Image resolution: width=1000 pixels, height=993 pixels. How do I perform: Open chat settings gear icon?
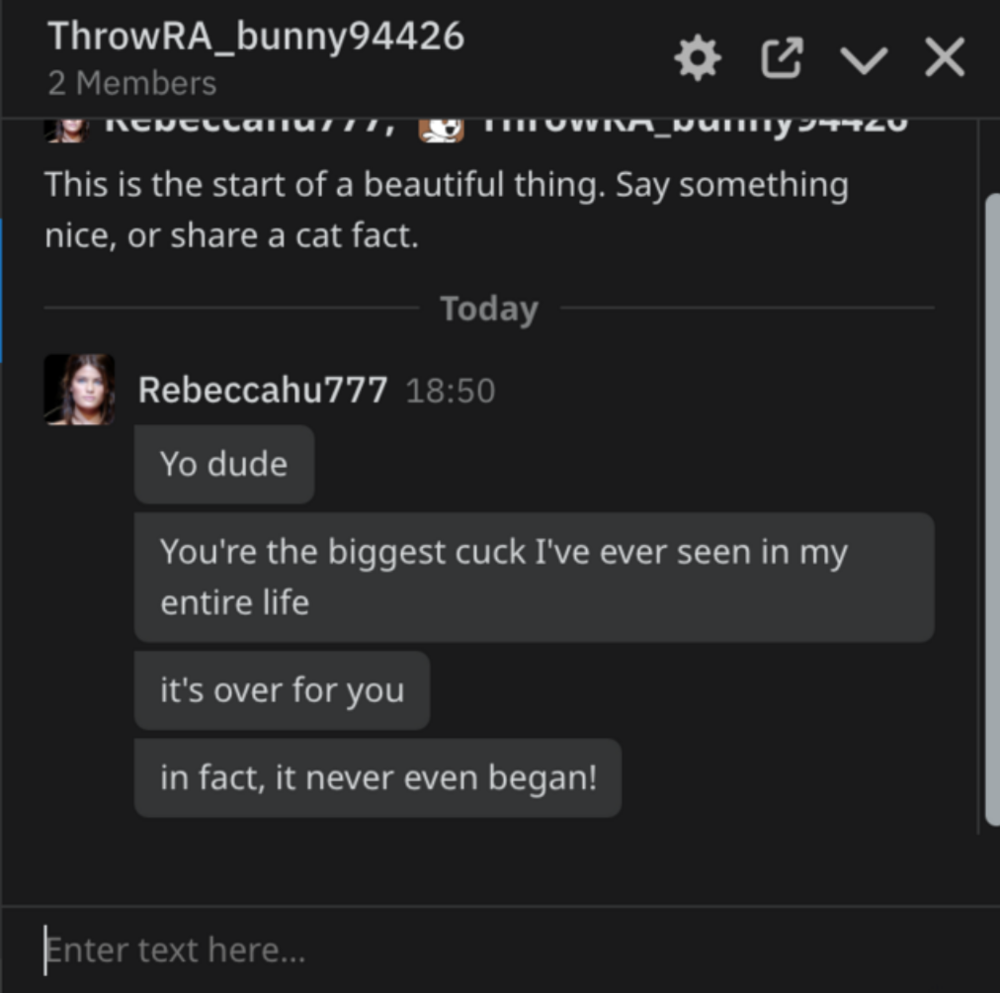697,57
